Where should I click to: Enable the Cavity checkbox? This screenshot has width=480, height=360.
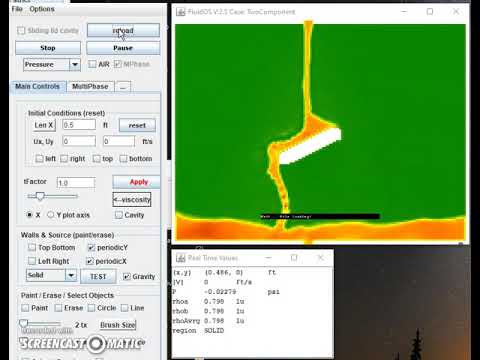tap(119, 215)
